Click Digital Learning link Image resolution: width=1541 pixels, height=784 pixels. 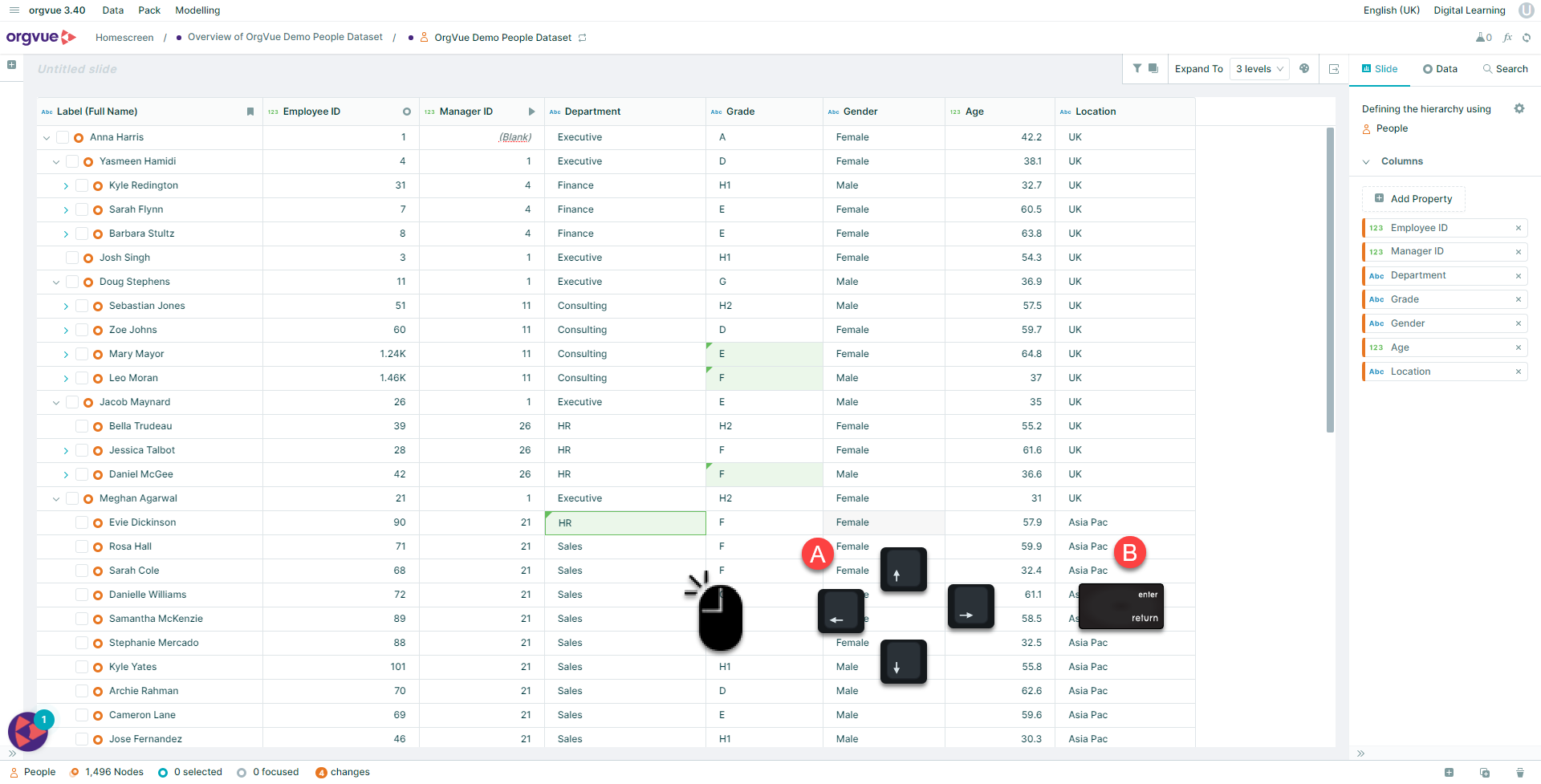pyautogui.click(x=1470, y=10)
